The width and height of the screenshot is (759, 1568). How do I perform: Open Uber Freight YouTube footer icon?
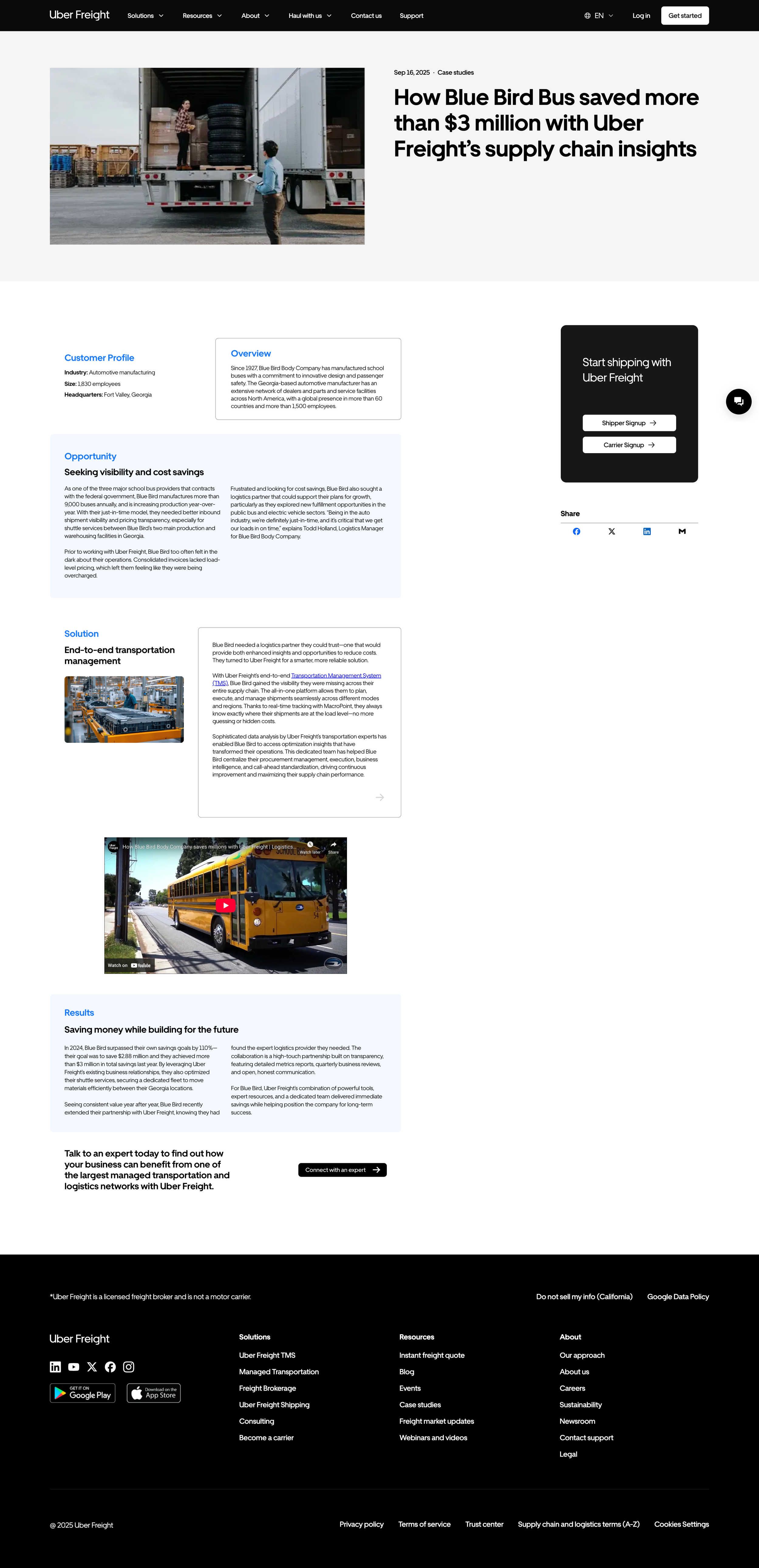coord(74,1367)
